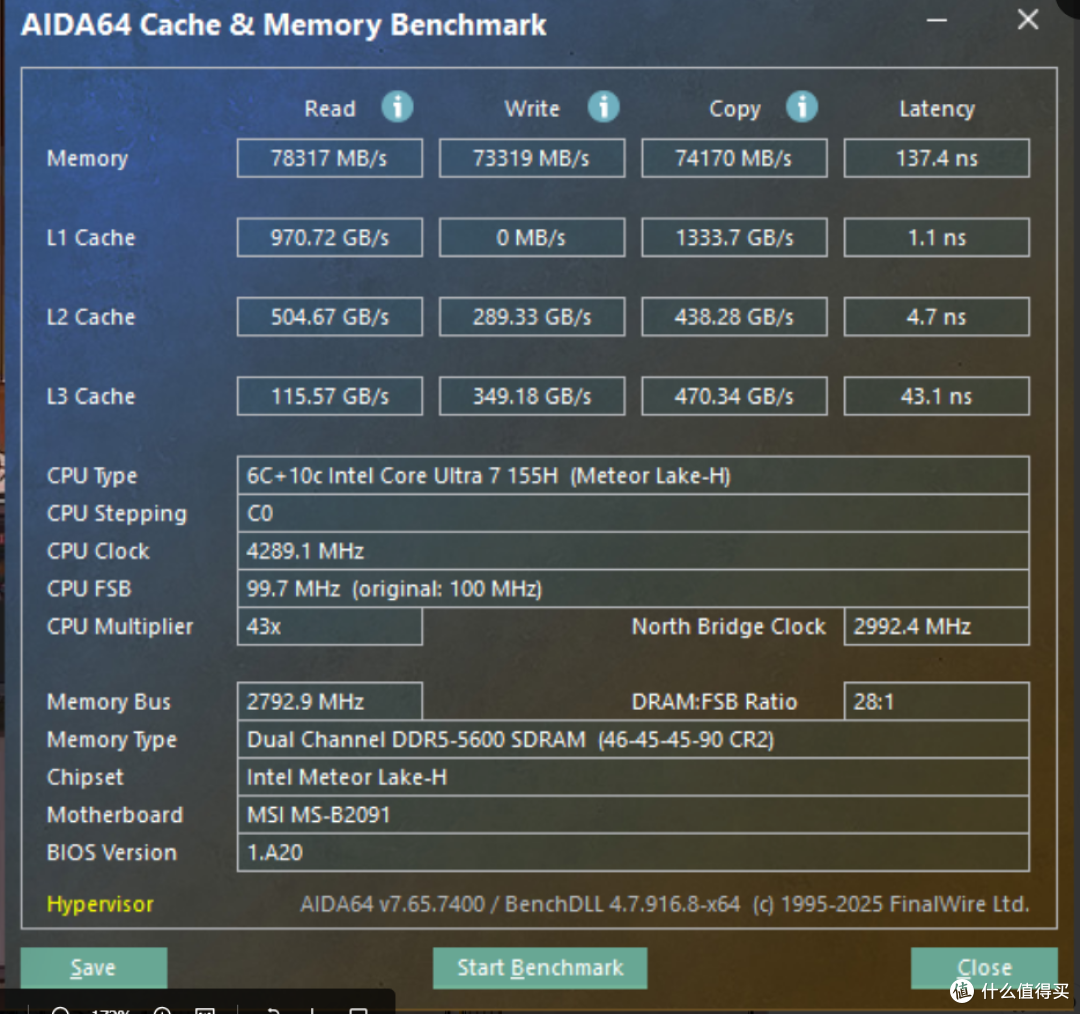Viewport: 1080px width, 1014px height.
Task: Select L1 Cache write 0 MB/s
Action: pyautogui.click(x=532, y=238)
